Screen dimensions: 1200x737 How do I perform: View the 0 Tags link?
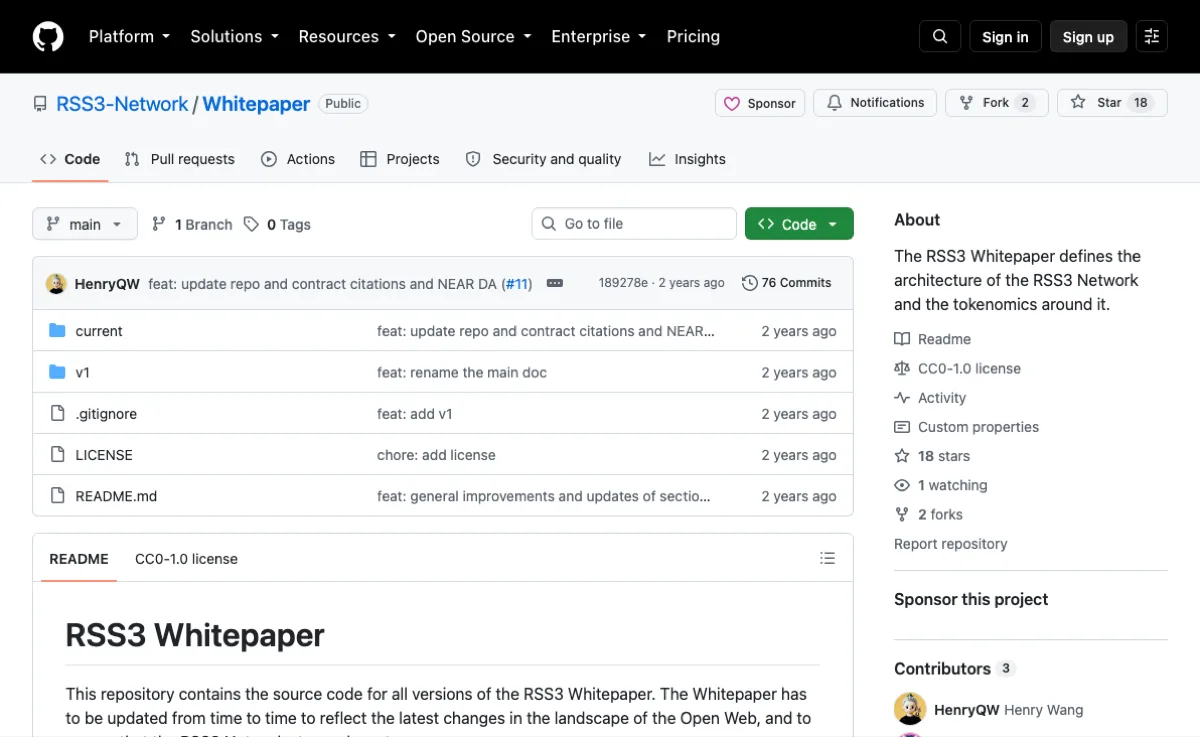[x=277, y=224]
